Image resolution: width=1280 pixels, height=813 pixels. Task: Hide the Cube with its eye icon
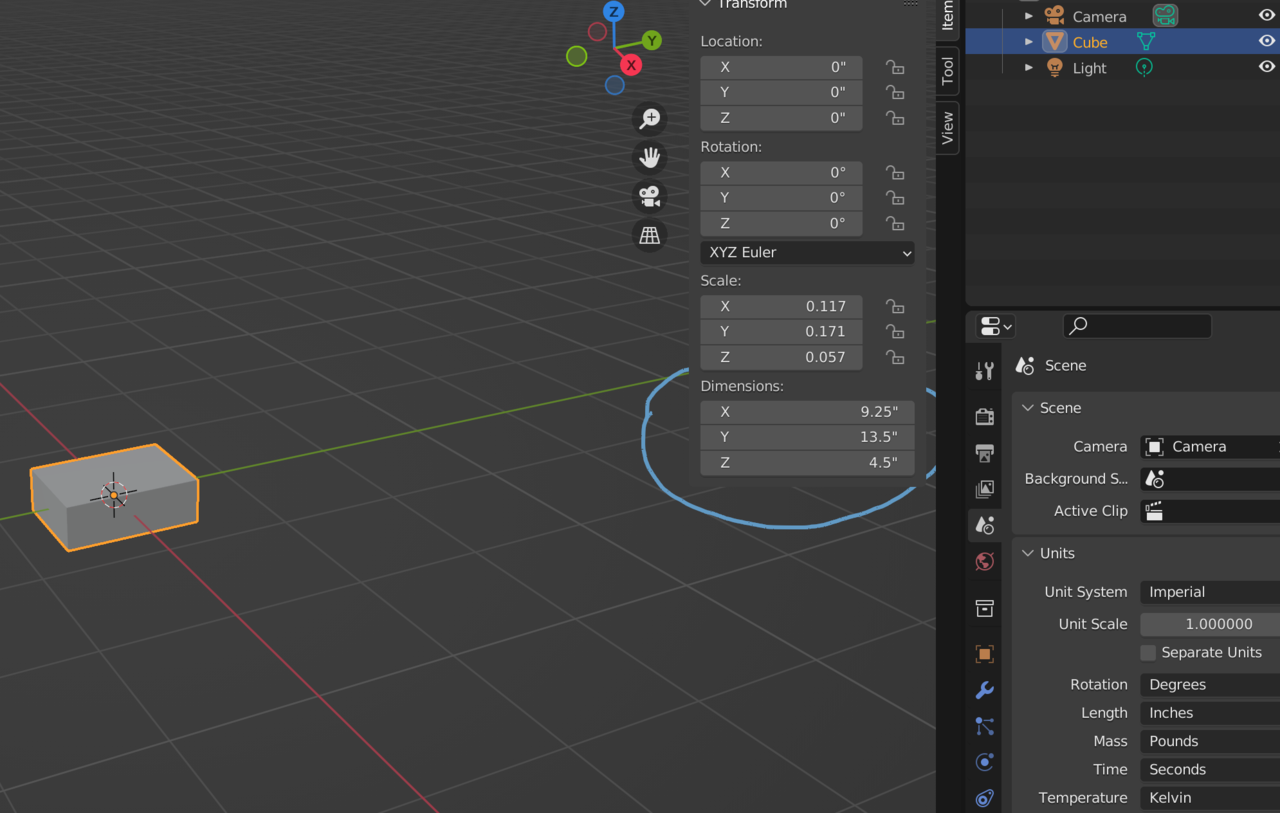(1266, 41)
